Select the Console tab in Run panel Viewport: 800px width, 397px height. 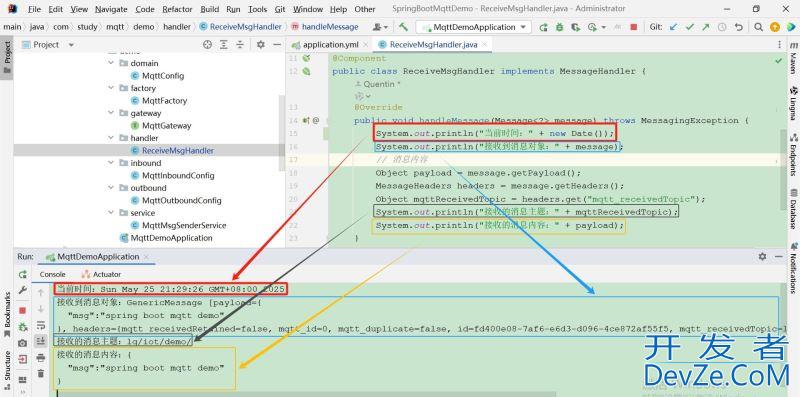[x=53, y=275]
